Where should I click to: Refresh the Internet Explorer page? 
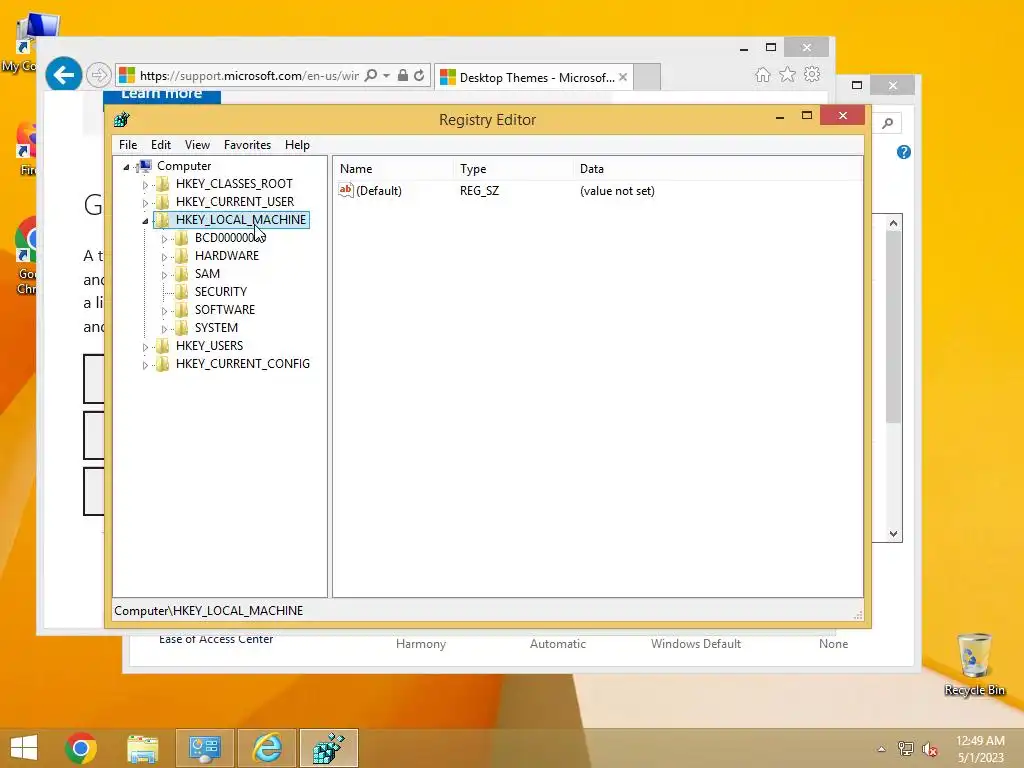(x=419, y=75)
